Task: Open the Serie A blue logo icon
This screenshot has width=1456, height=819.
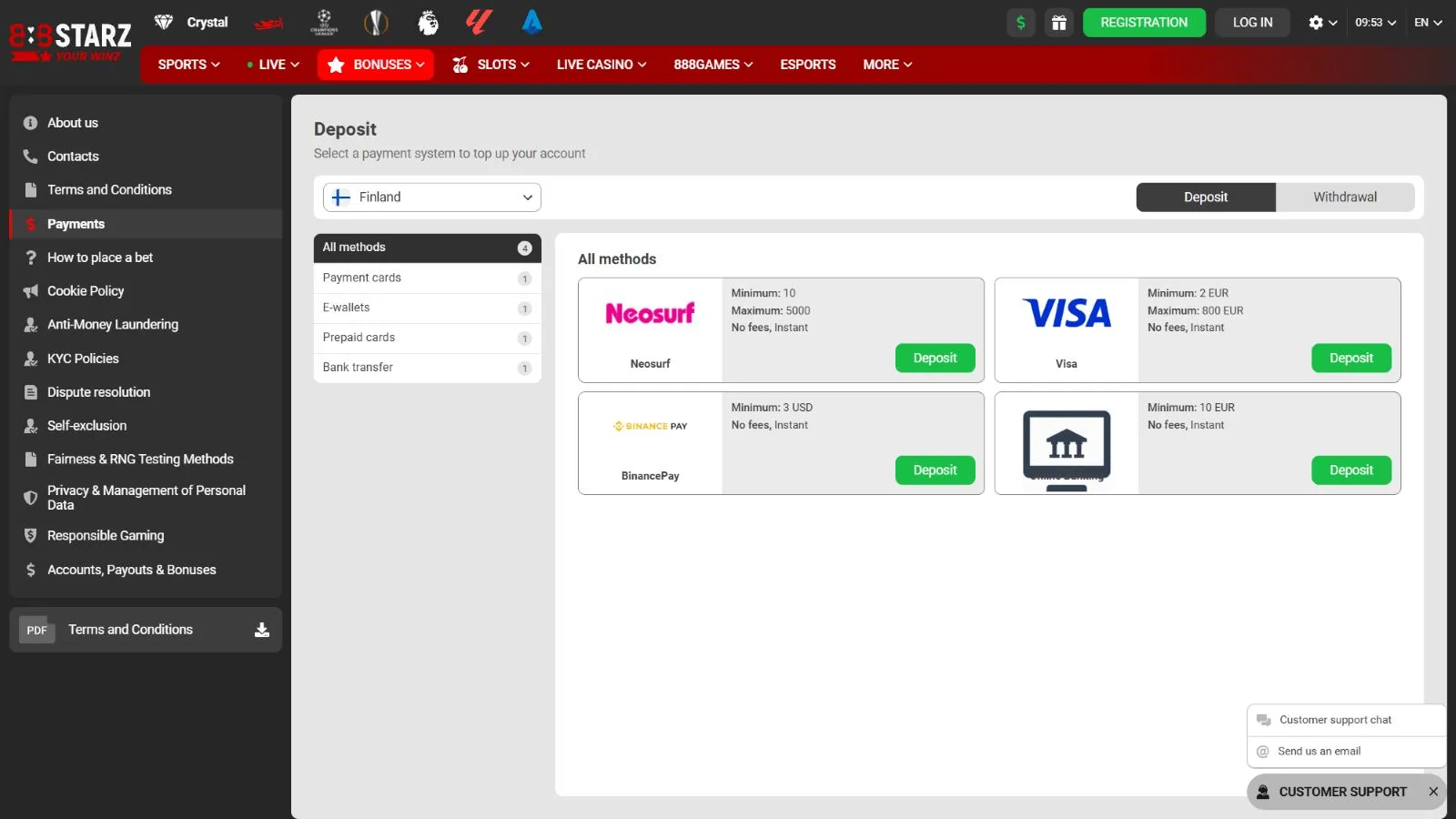Action: click(x=532, y=22)
